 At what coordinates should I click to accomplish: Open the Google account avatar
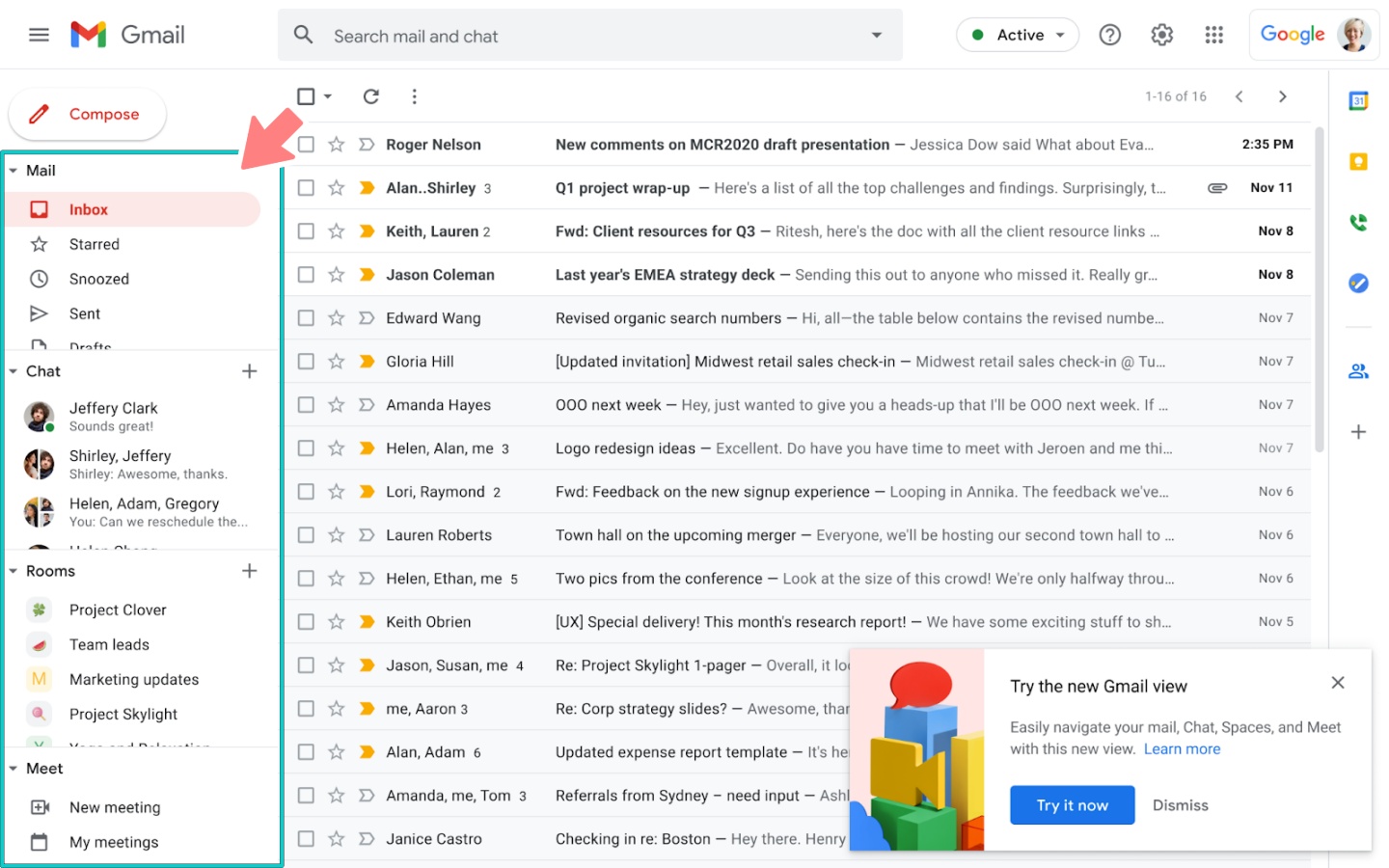[x=1354, y=35]
